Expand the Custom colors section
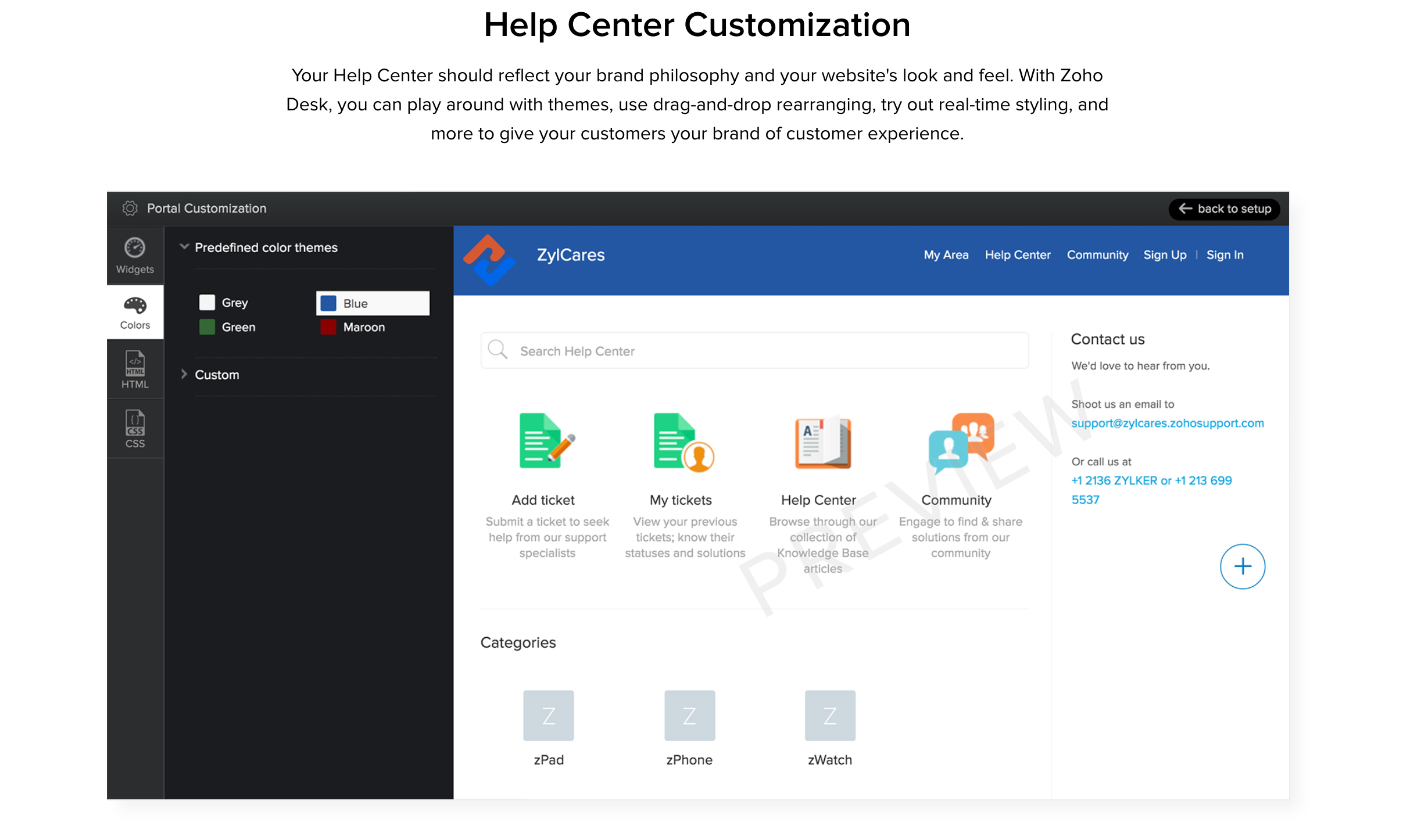 [x=184, y=375]
